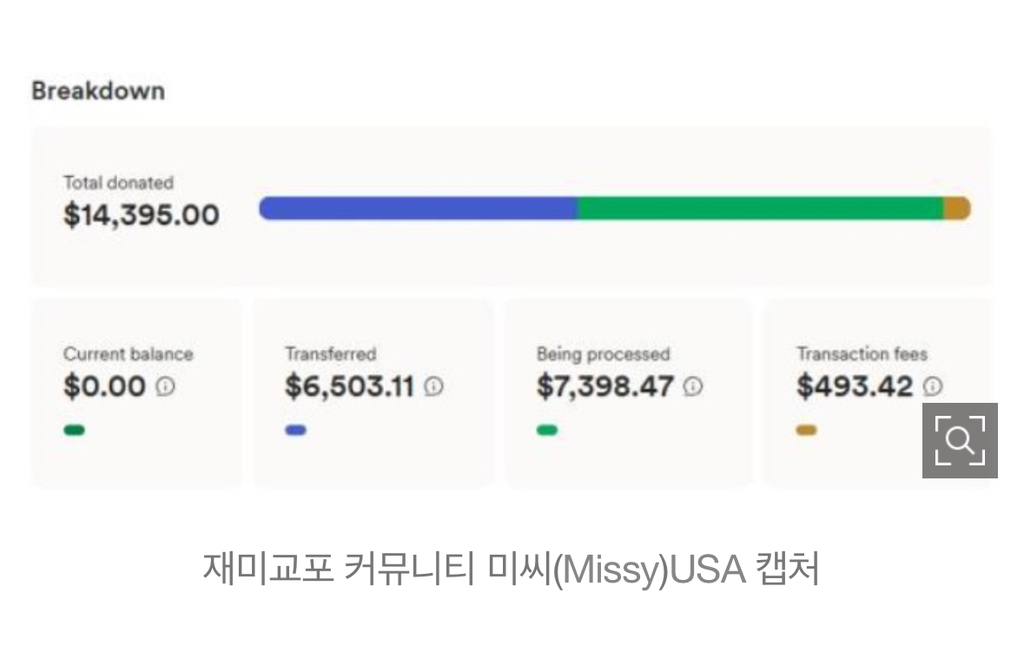Click the Total donated label
The height and width of the screenshot is (652, 1024).
coord(118,183)
